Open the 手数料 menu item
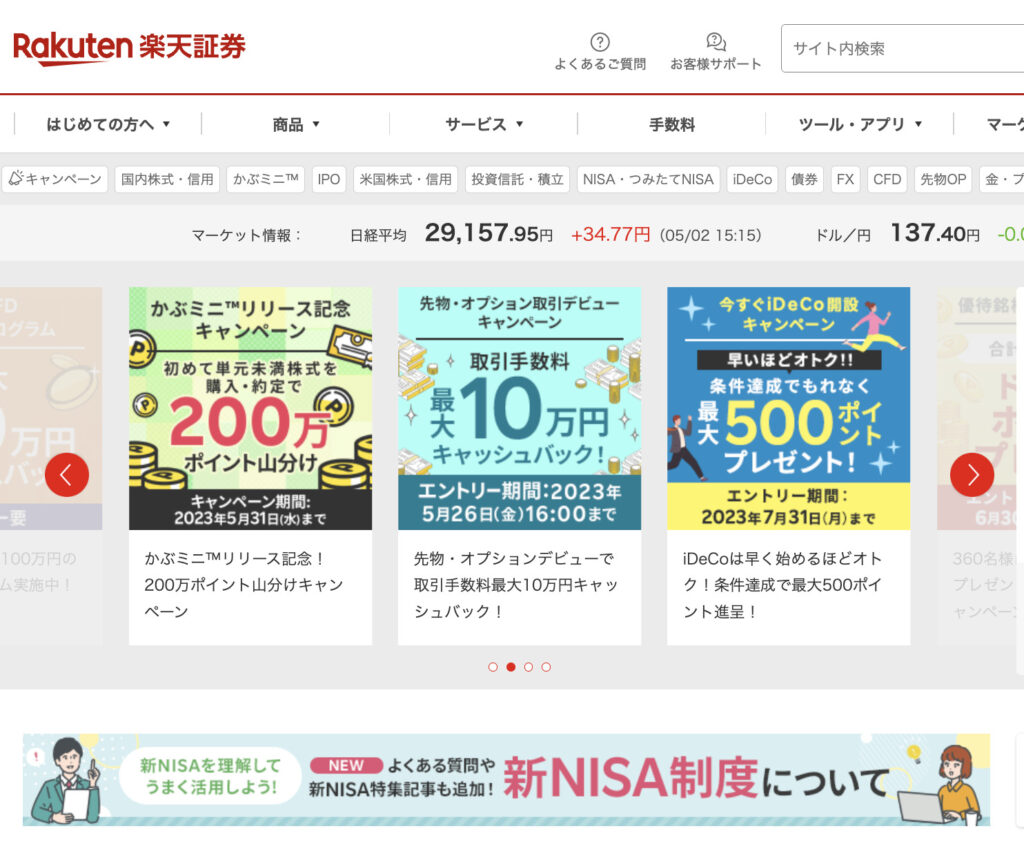Image resolution: width=1024 pixels, height=842 pixels. [671, 124]
